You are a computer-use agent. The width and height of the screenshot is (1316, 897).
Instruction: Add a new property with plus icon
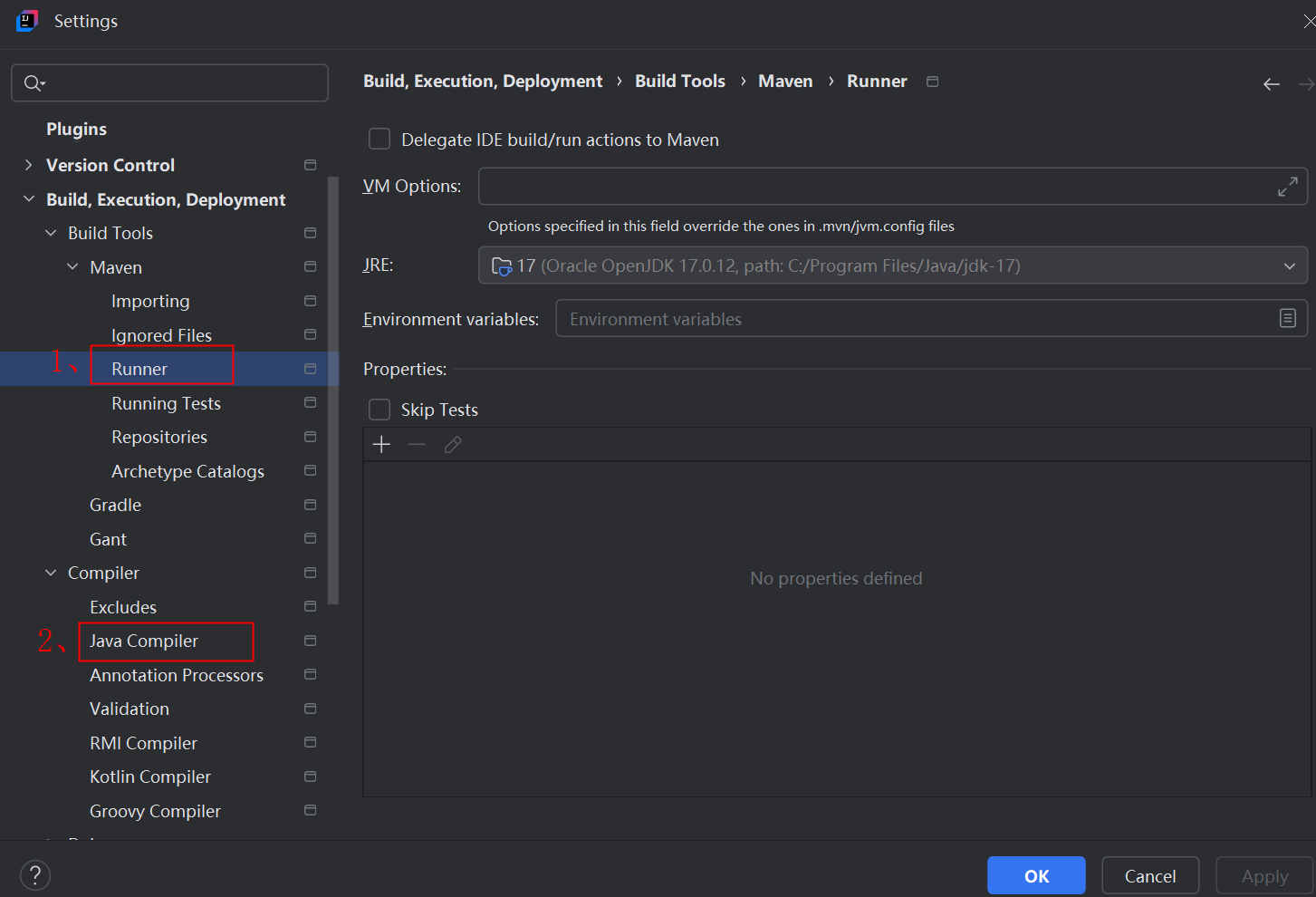coord(382,444)
